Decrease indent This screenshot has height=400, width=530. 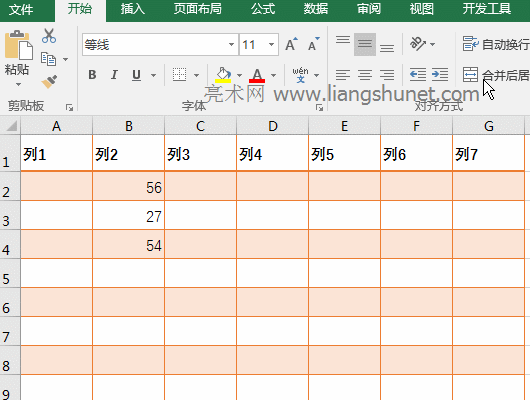[x=418, y=75]
